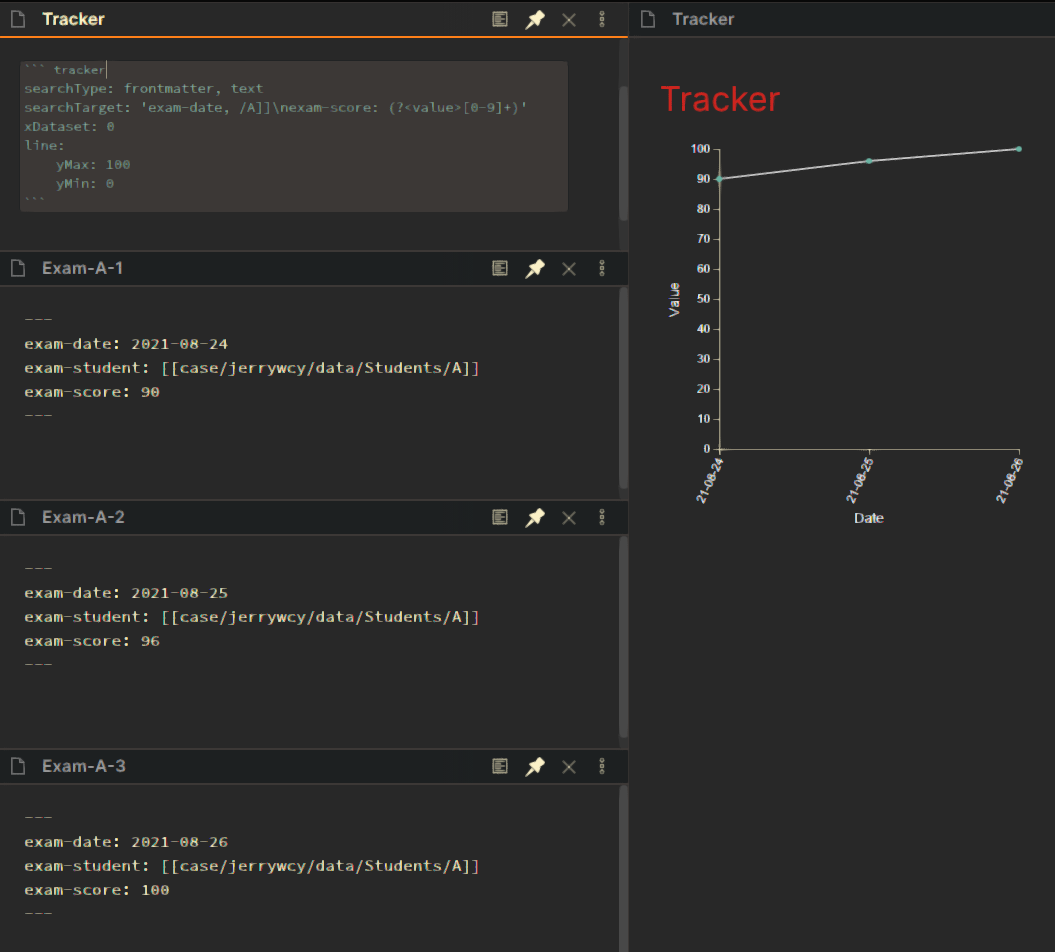This screenshot has height=952, width=1055.
Task: Click the yMax: 100 line
Action: click(x=93, y=165)
